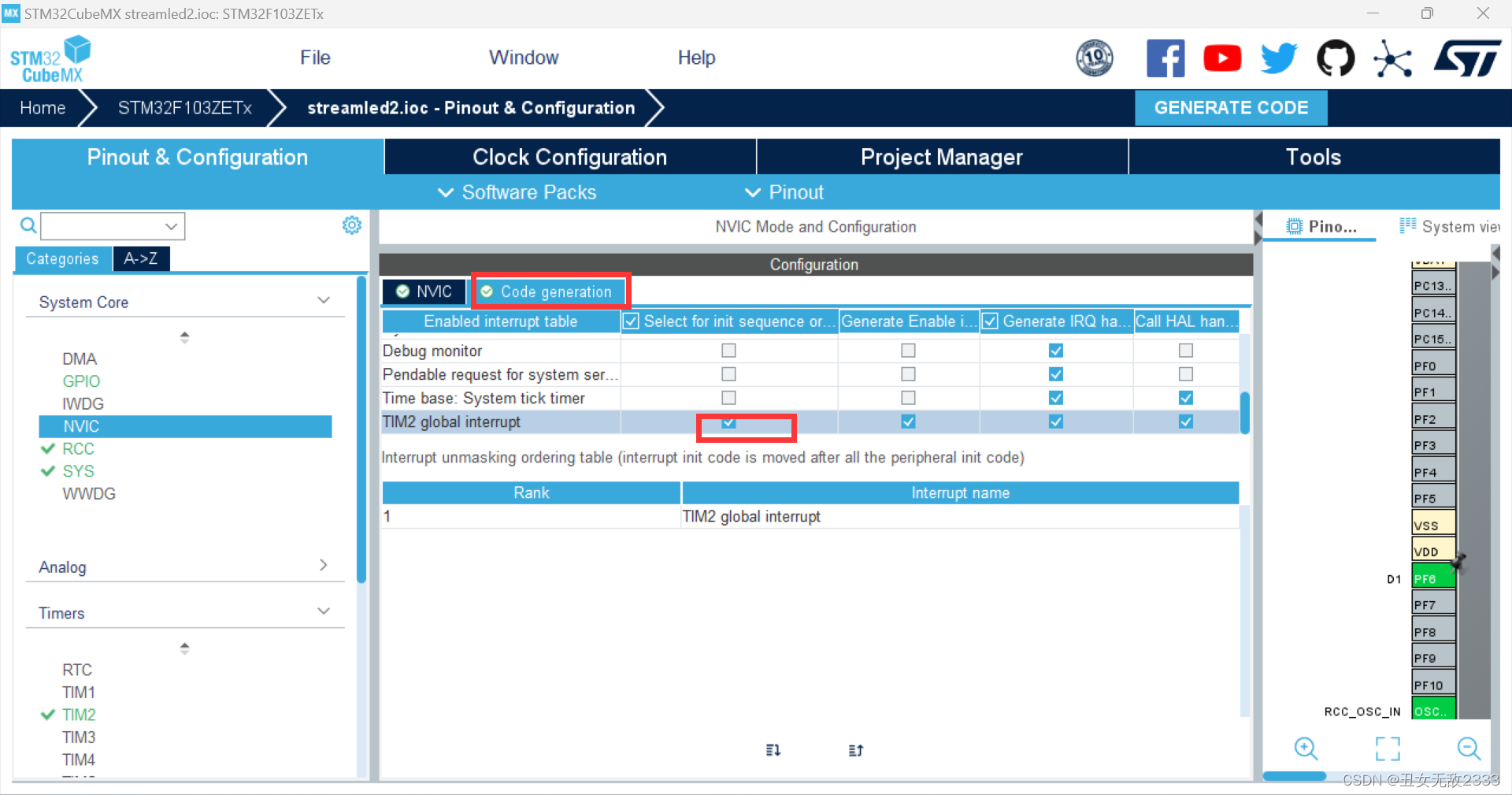
Task: Open the GitHub link icon
Action: pos(1336,58)
